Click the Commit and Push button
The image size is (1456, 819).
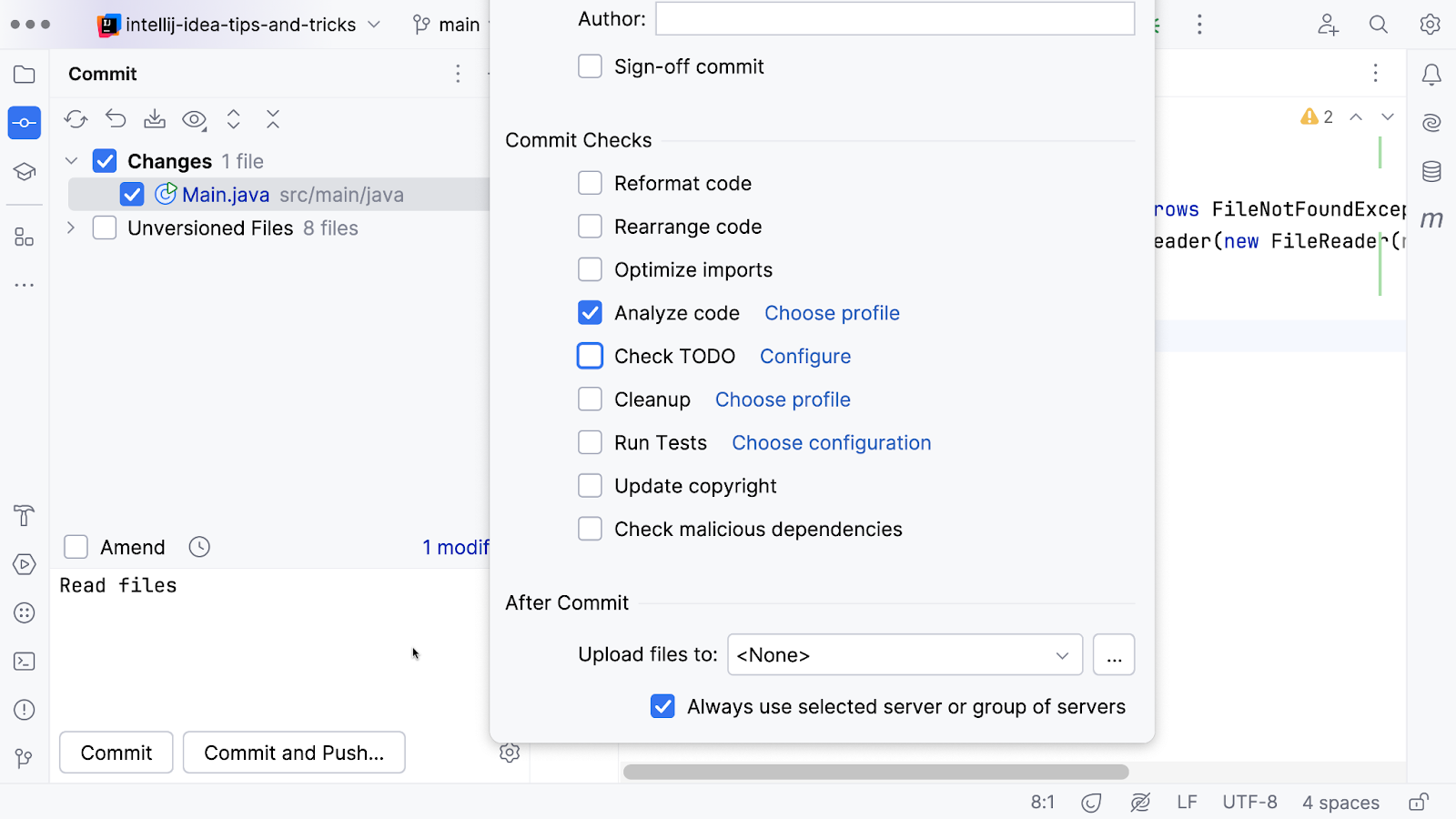click(x=294, y=753)
